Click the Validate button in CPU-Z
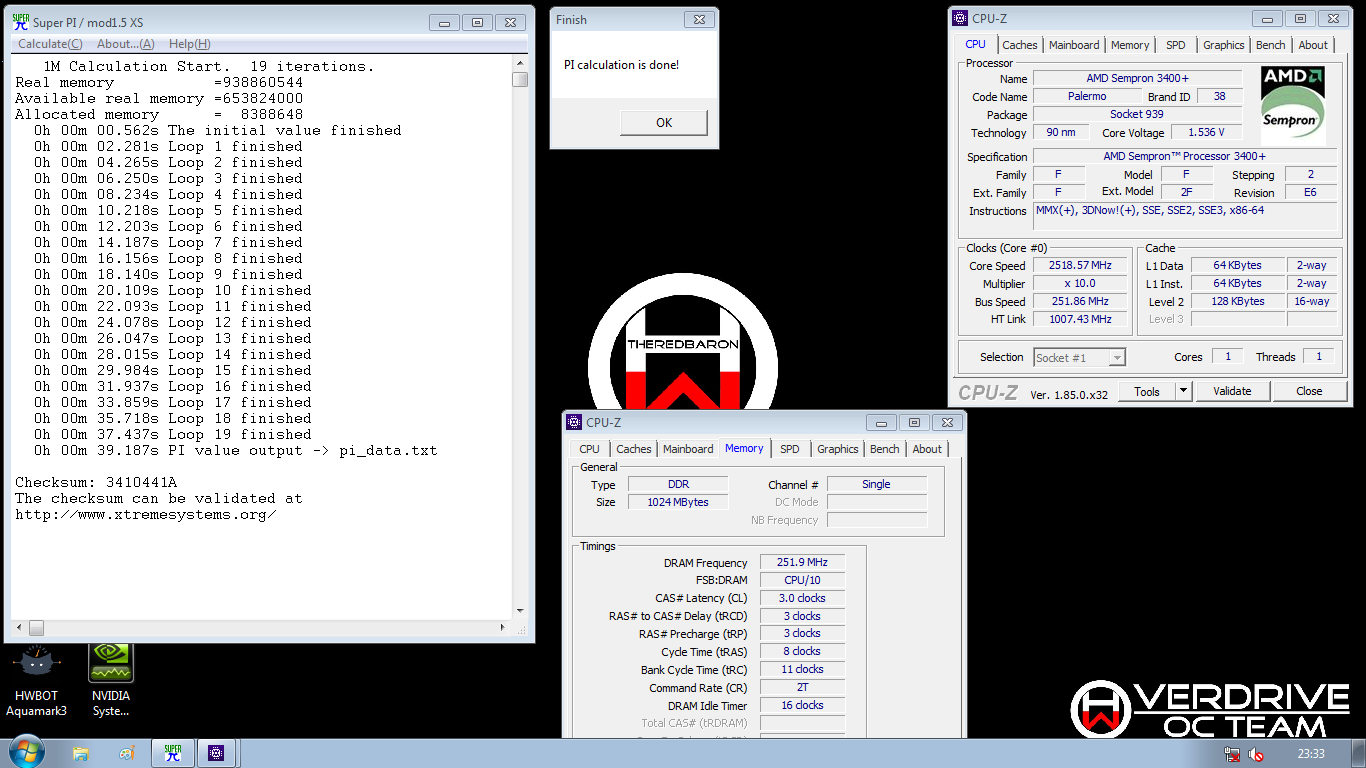Screen dimensions: 1366x768 (1232, 391)
